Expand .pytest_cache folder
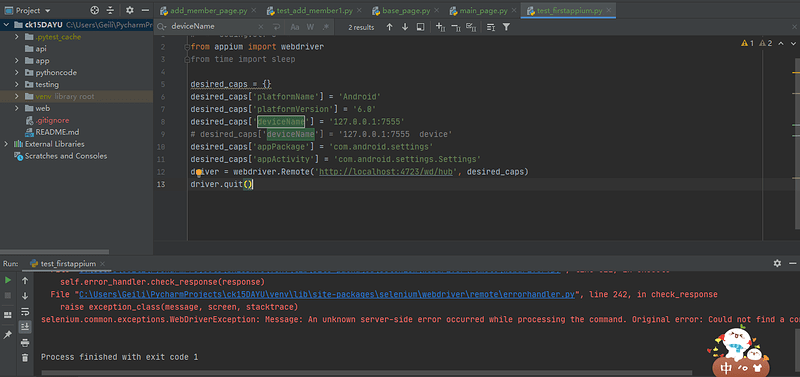 [x=17, y=37]
